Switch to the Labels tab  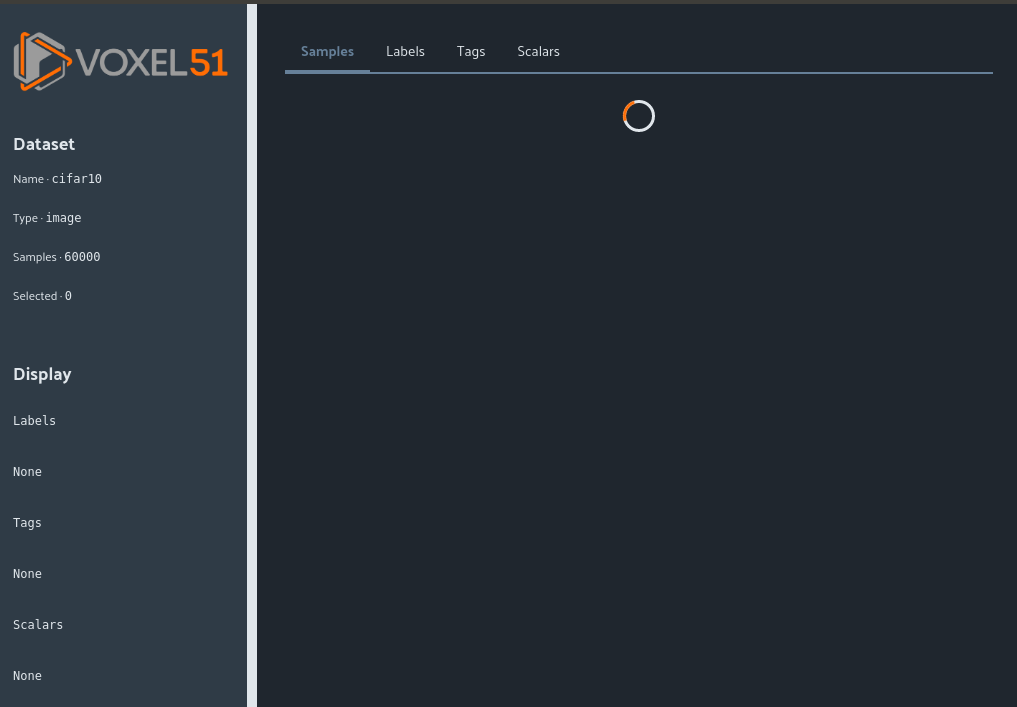(x=405, y=51)
